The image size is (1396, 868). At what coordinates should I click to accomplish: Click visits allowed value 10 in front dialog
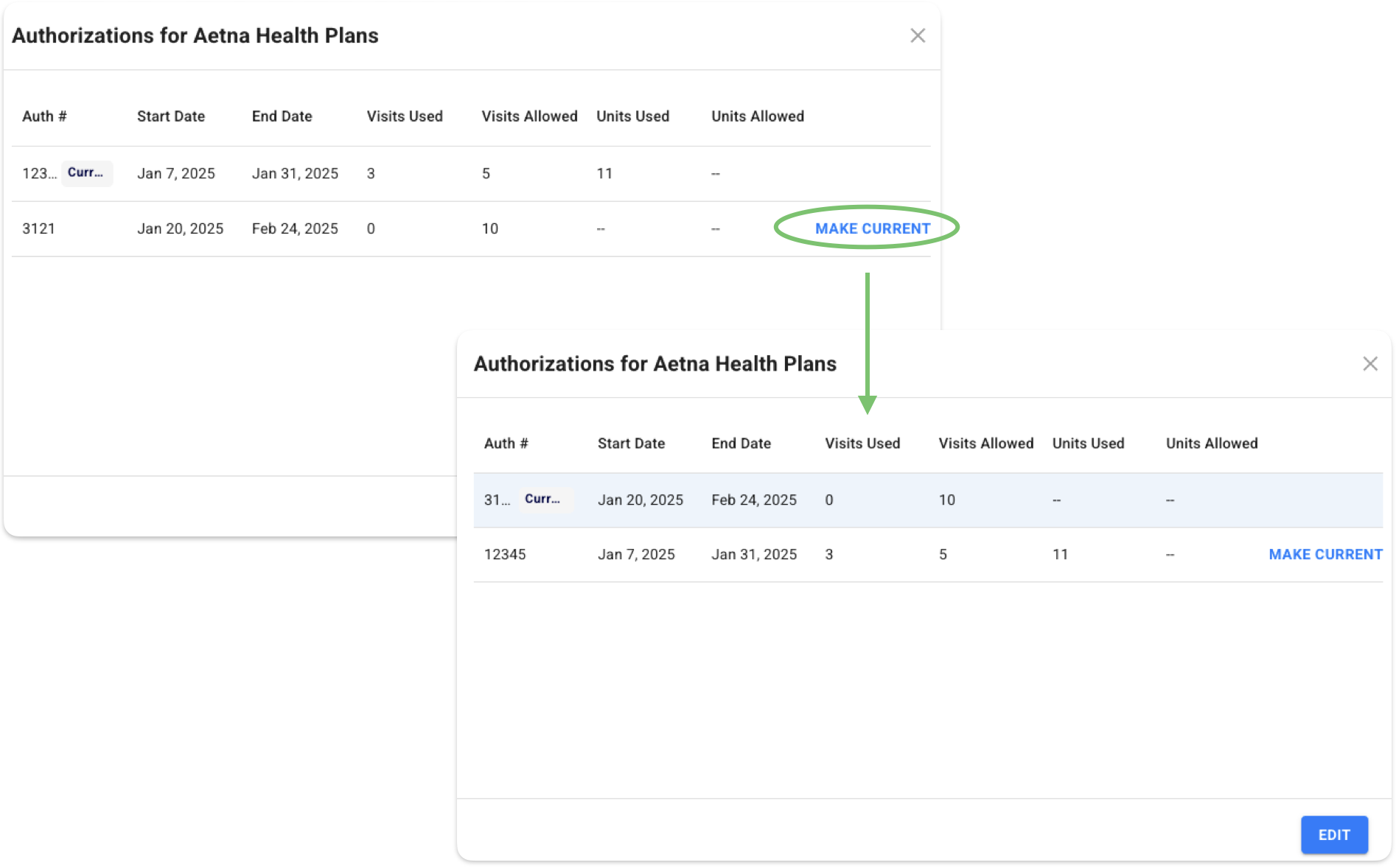[x=946, y=500]
